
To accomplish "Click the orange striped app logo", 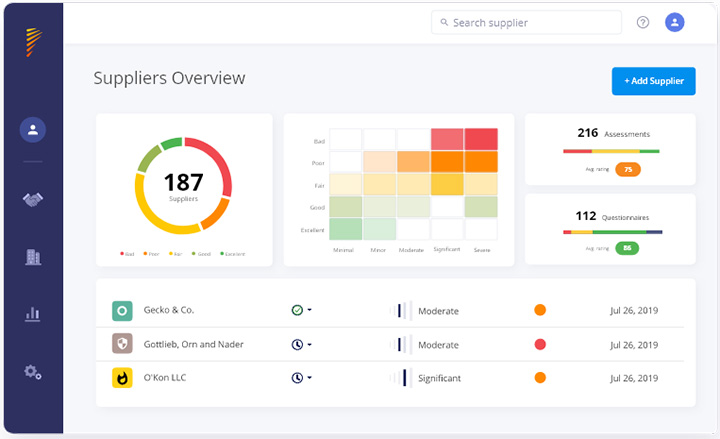I will 33,43.
